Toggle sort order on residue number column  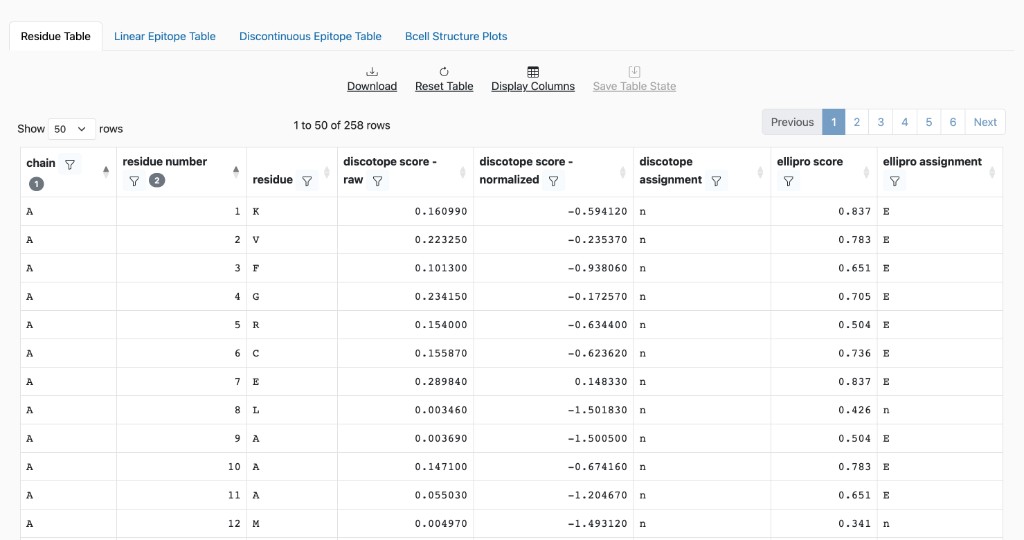pyautogui.click(x=236, y=171)
